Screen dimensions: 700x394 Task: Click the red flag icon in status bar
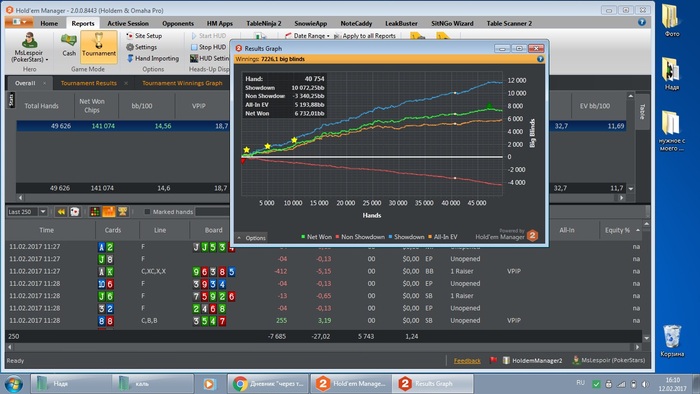(493, 360)
